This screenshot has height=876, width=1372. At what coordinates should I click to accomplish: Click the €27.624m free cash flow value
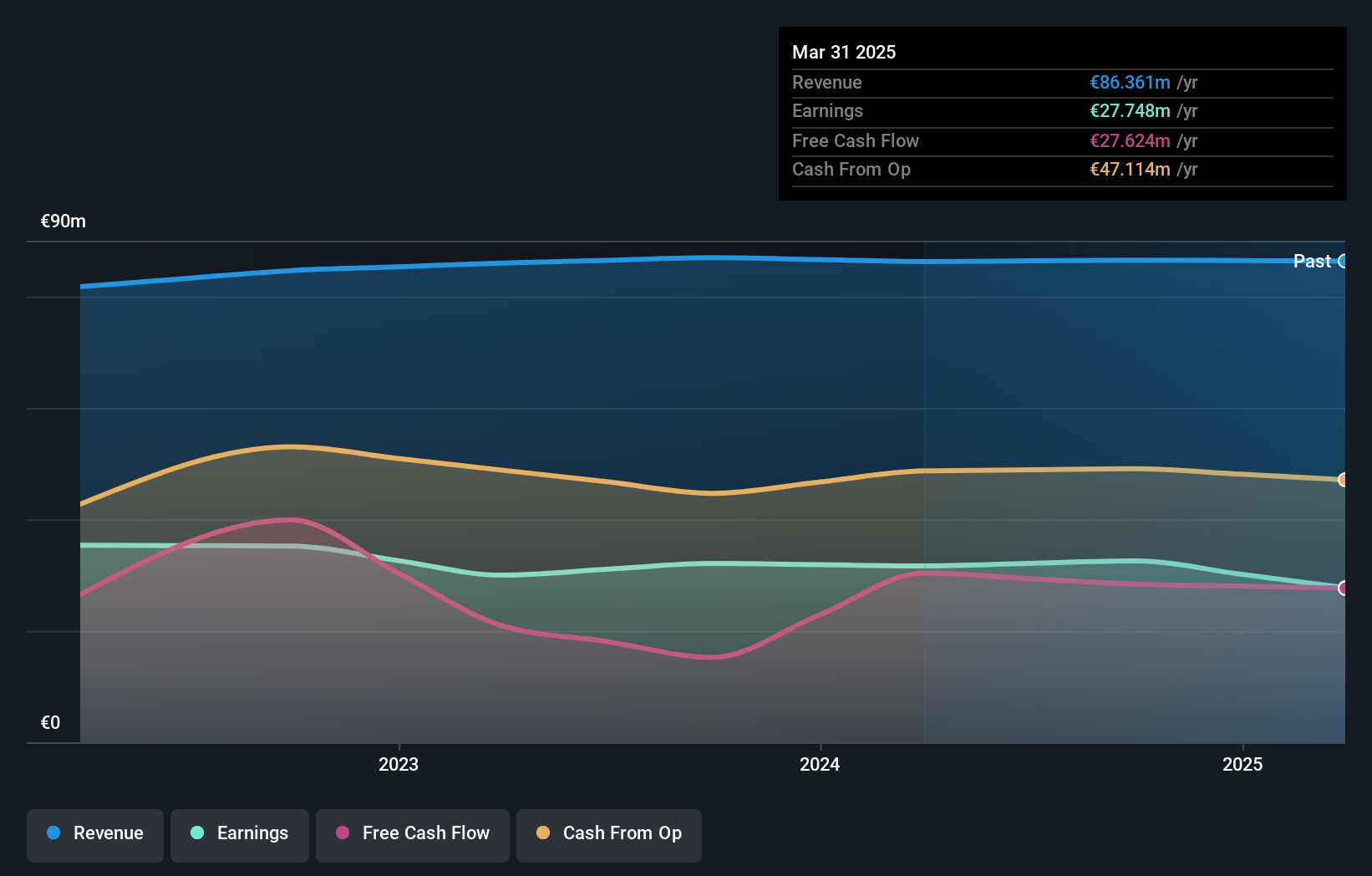click(1130, 140)
